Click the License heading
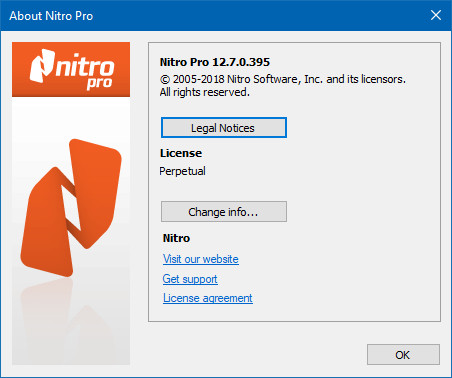Viewport: 452px width, 378px height. [x=181, y=153]
